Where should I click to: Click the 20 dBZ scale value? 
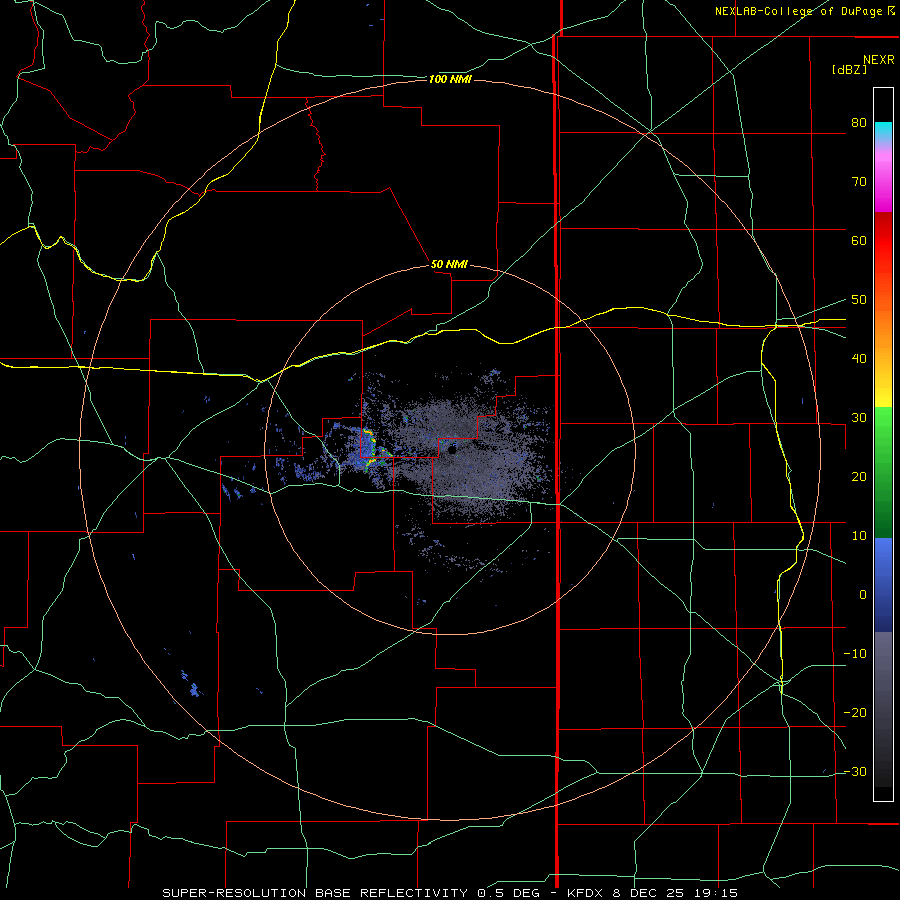pyautogui.click(x=859, y=476)
